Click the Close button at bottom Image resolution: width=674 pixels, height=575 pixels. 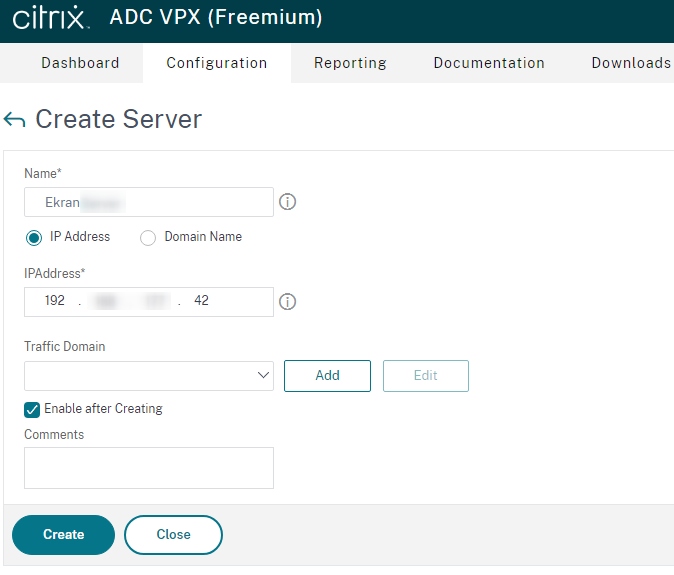click(173, 535)
